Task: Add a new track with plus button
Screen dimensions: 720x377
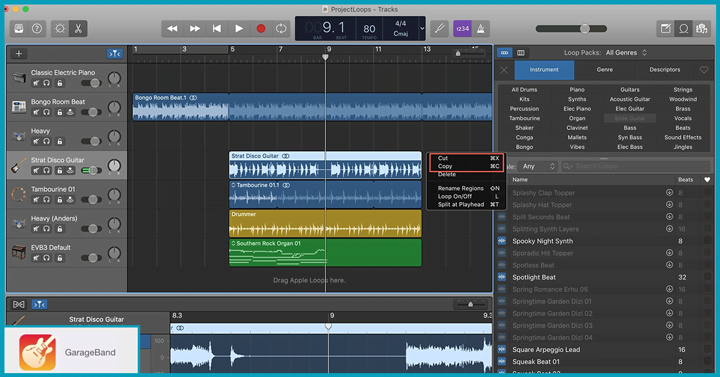Action: coord(19,54)
